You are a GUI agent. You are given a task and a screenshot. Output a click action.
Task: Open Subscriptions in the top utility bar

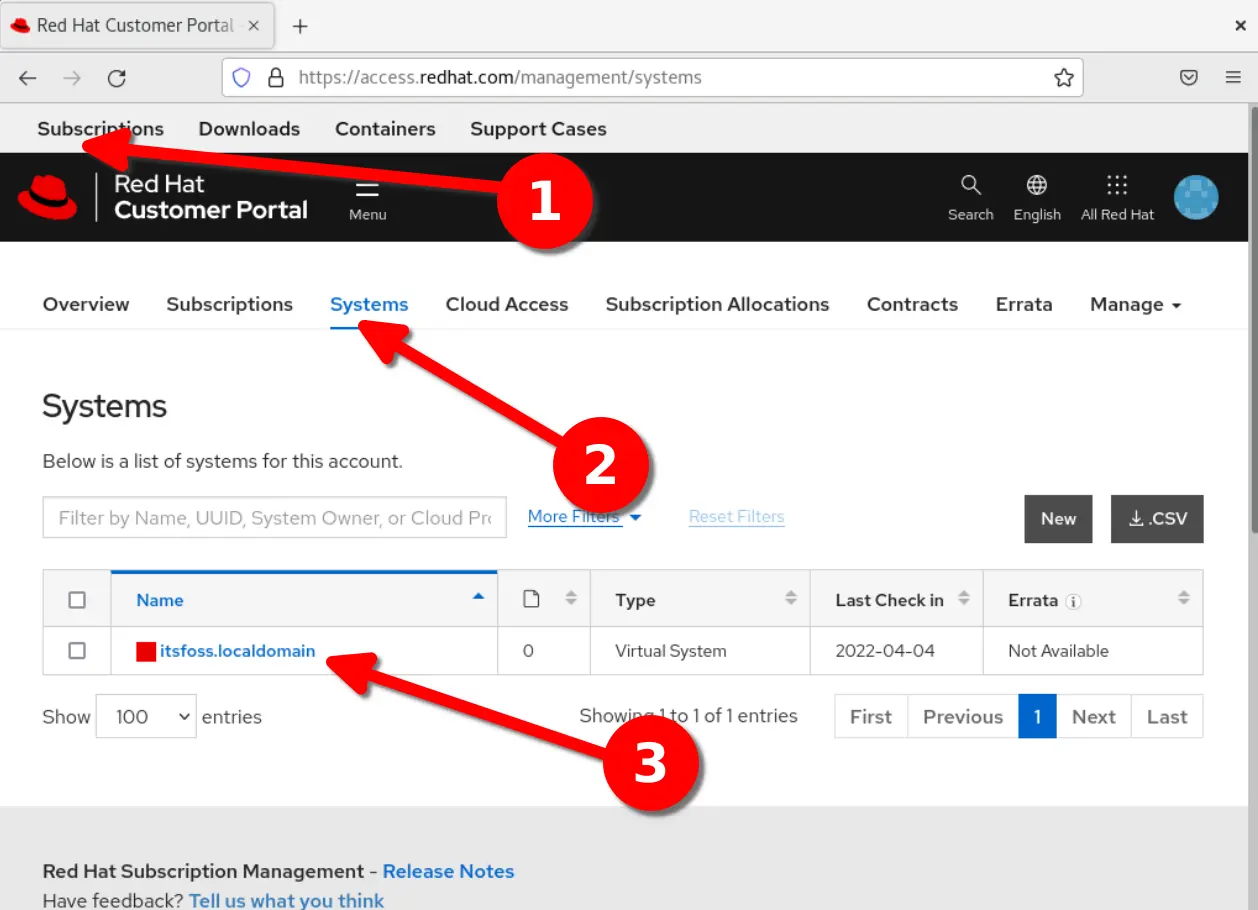click(100, 129)
